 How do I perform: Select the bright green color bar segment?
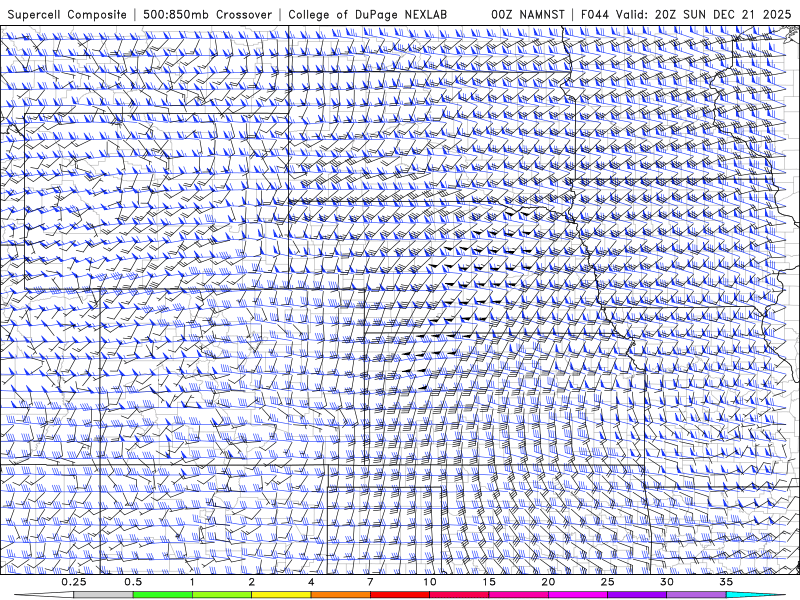(163, 595)
